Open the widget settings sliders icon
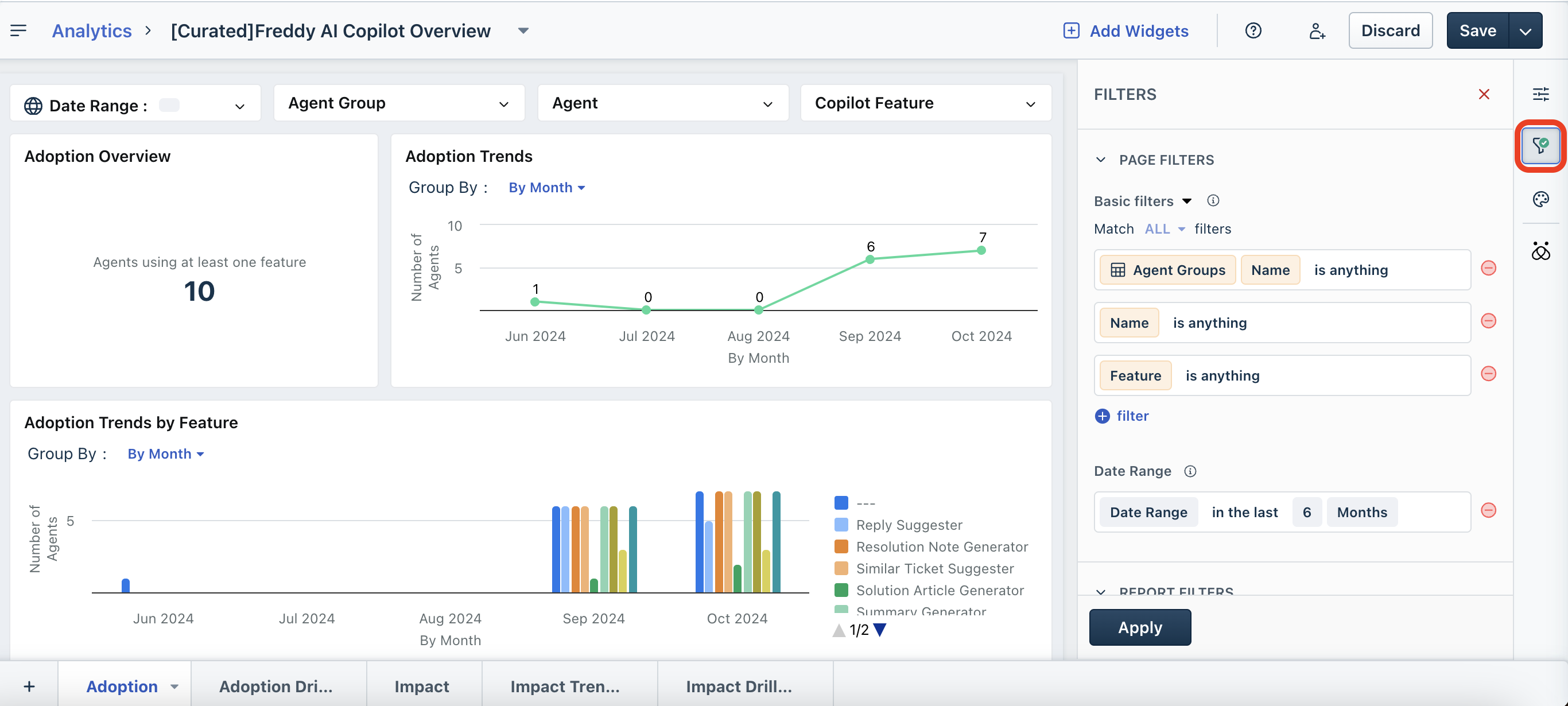 tap(1540, 94)
